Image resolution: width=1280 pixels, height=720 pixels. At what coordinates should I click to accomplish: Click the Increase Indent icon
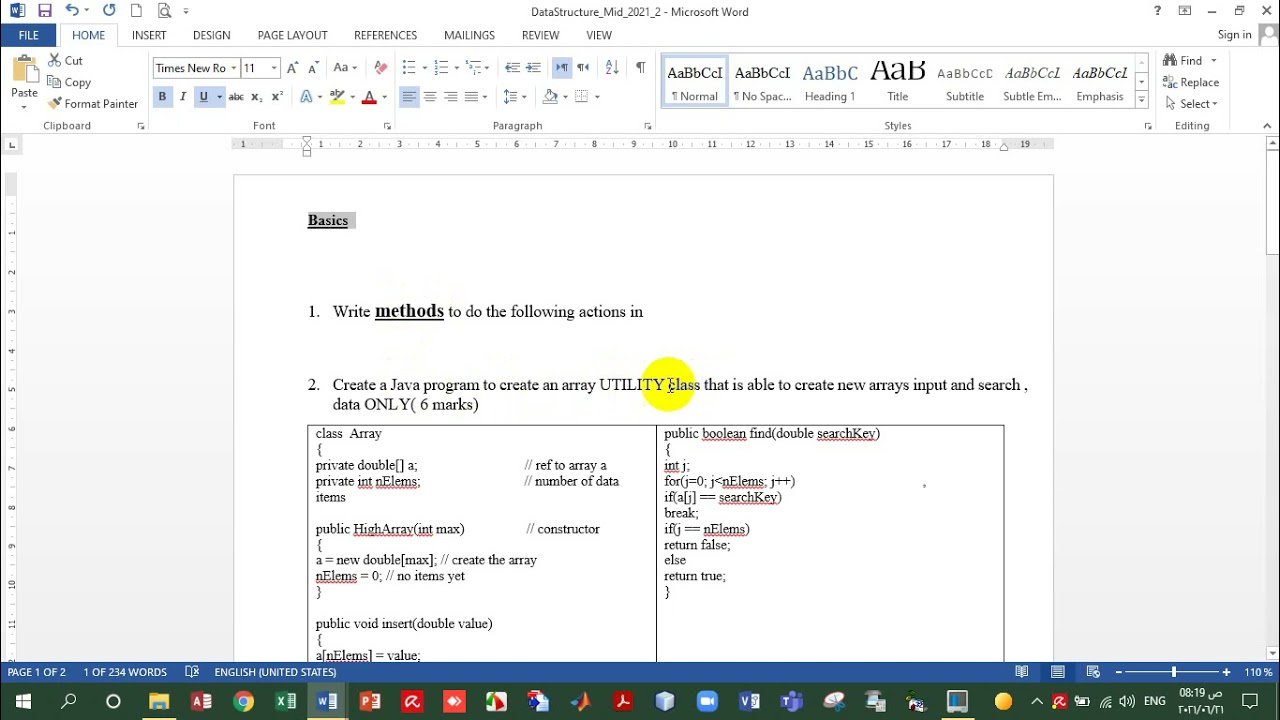click(534, 68)
